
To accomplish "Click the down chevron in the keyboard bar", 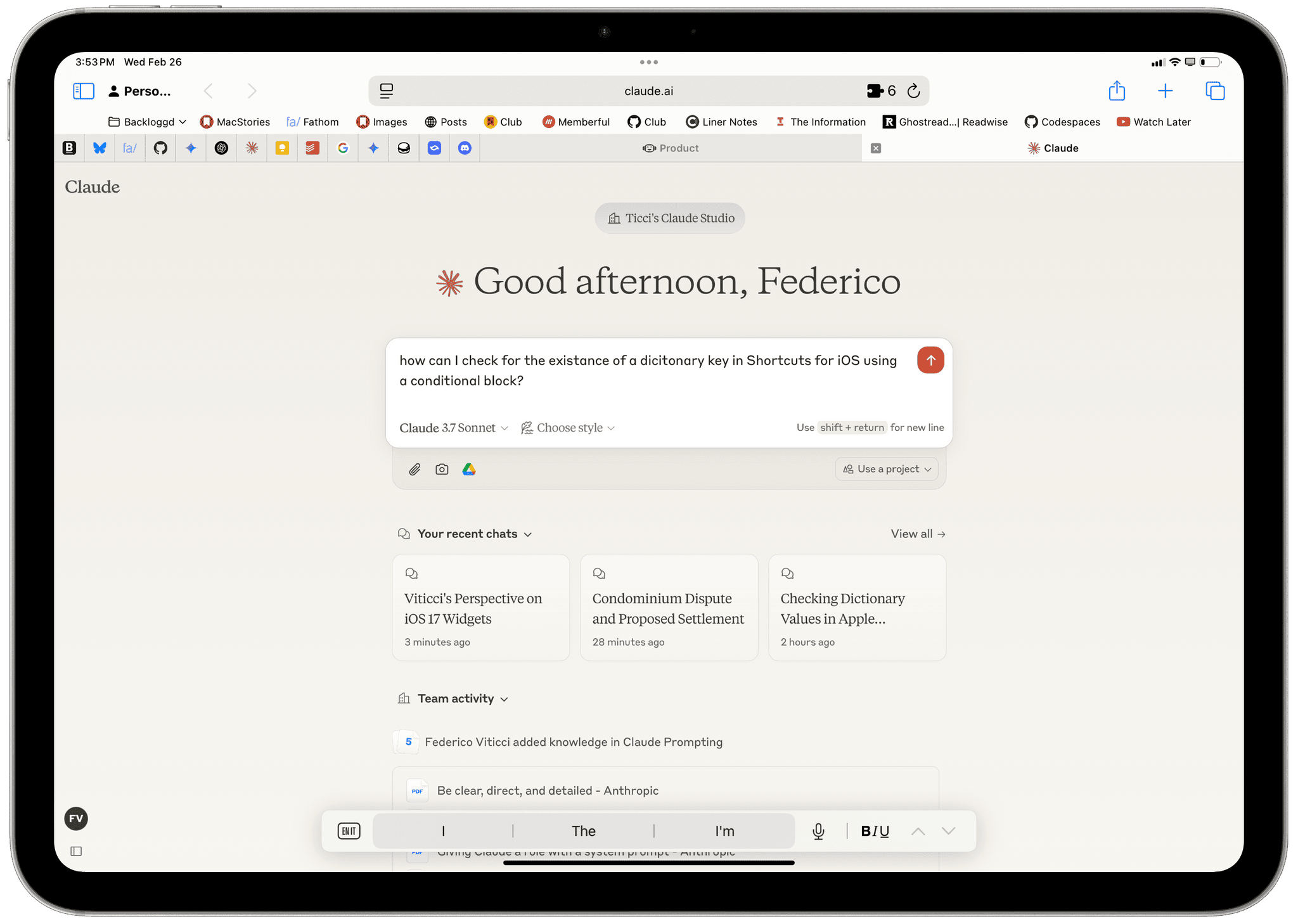I will coord(948,831).
